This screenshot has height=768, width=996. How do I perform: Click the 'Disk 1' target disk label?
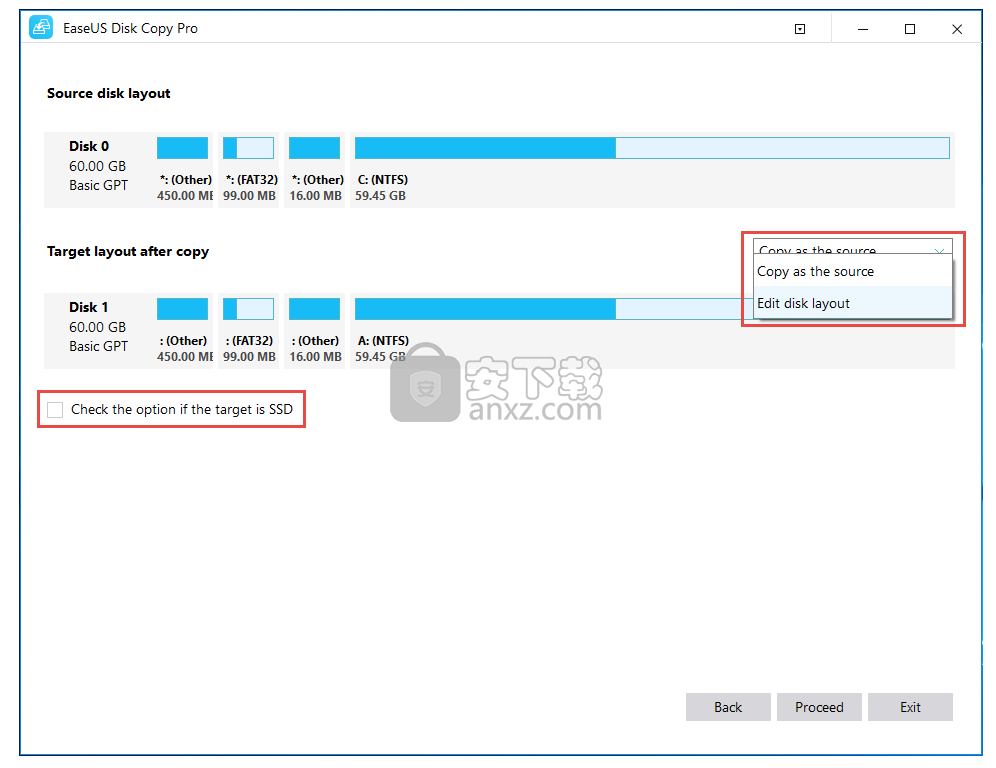coord(89,307)
